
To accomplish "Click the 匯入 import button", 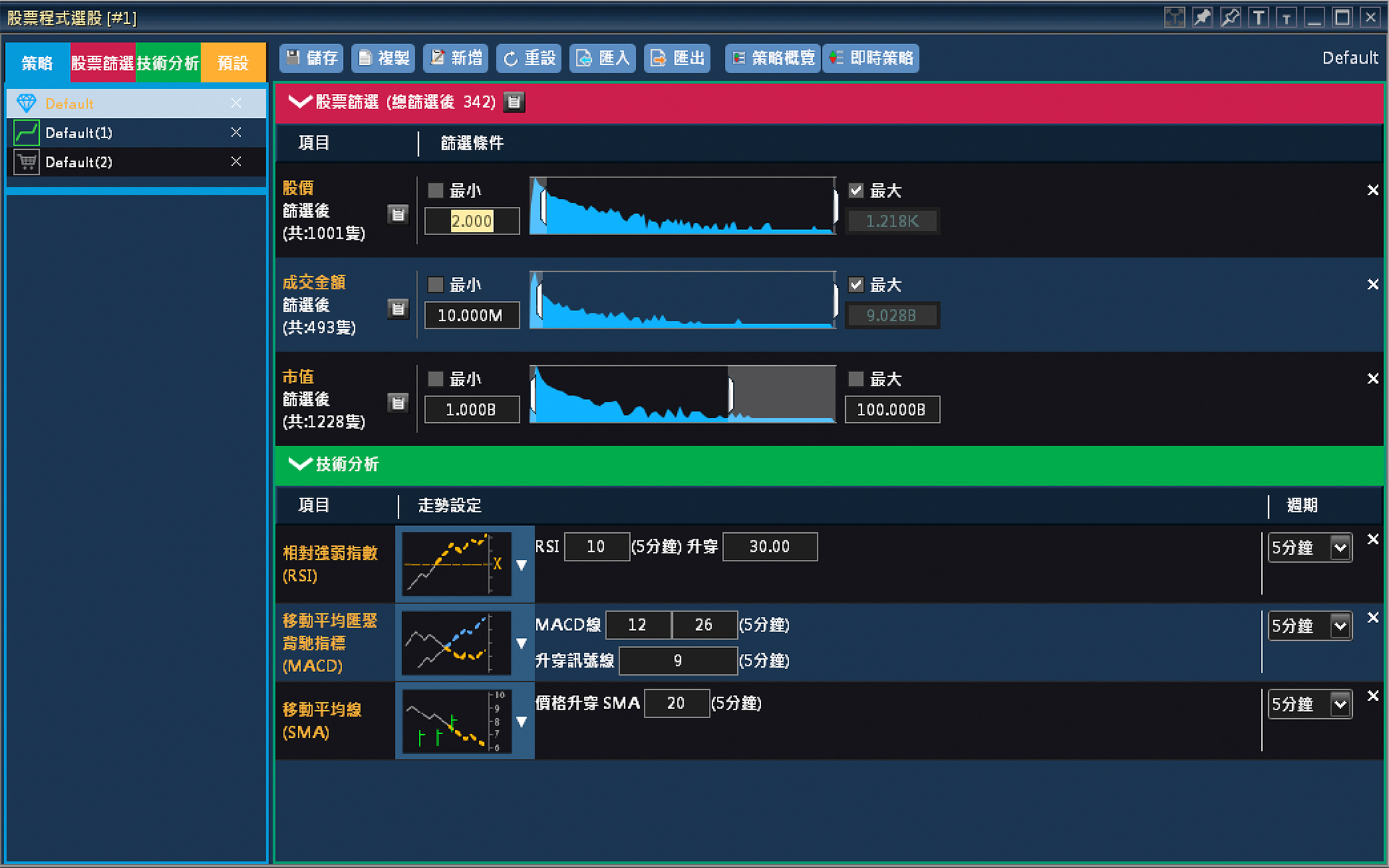I will [x=603, y=58].
